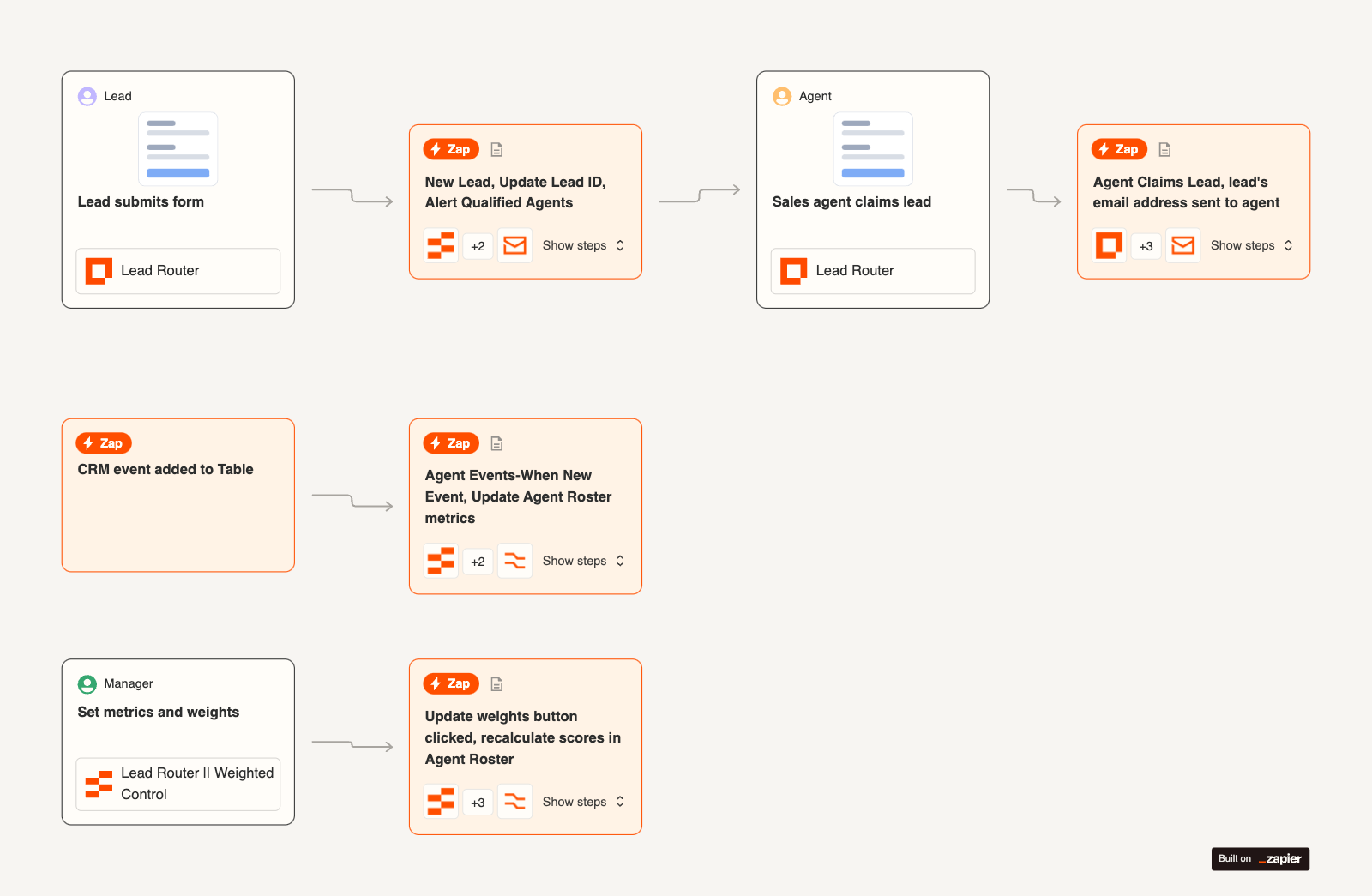Click the Interfaces icon on Agent Claims Lead zap
The image size is (1372, 896).
[x=1109, y=245]
